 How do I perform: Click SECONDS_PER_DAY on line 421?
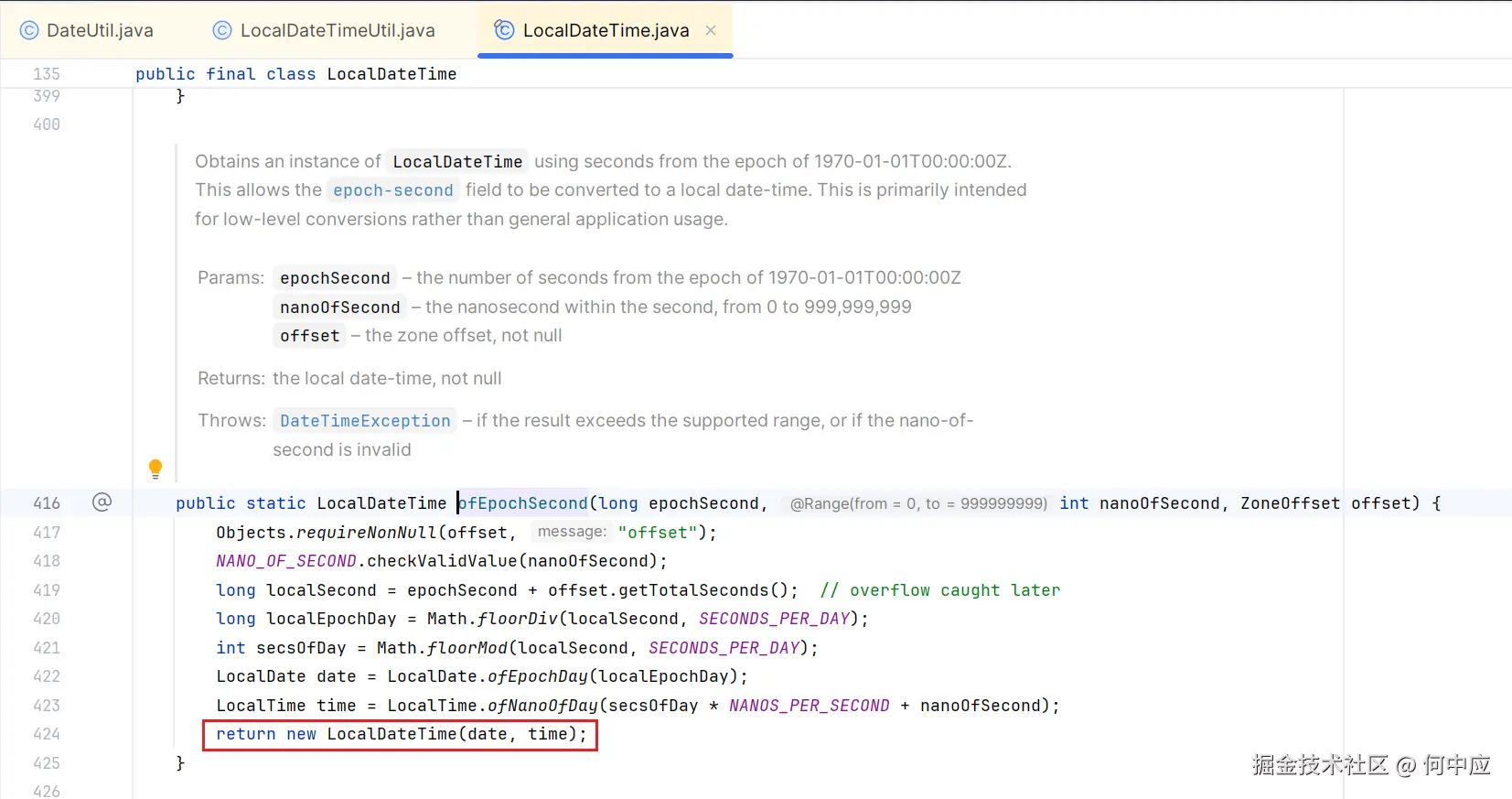click(x=724, y=648)
